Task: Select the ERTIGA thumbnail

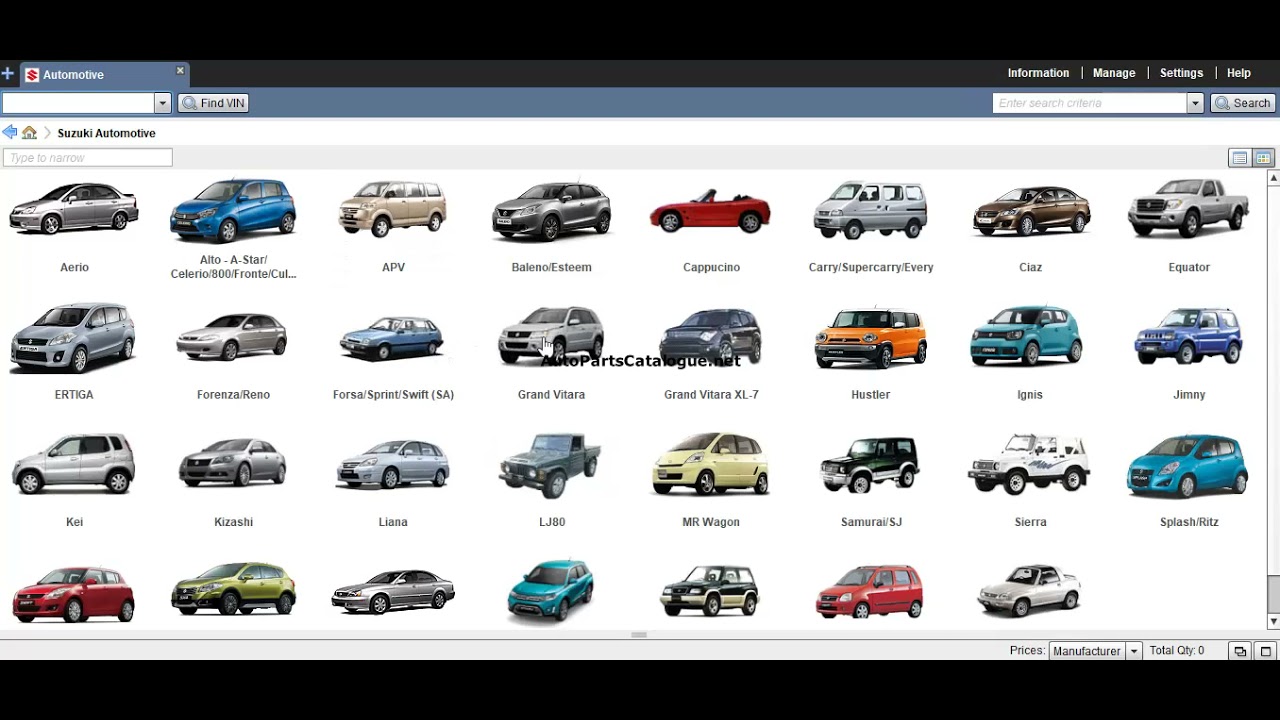Action: tap(72, 338)
